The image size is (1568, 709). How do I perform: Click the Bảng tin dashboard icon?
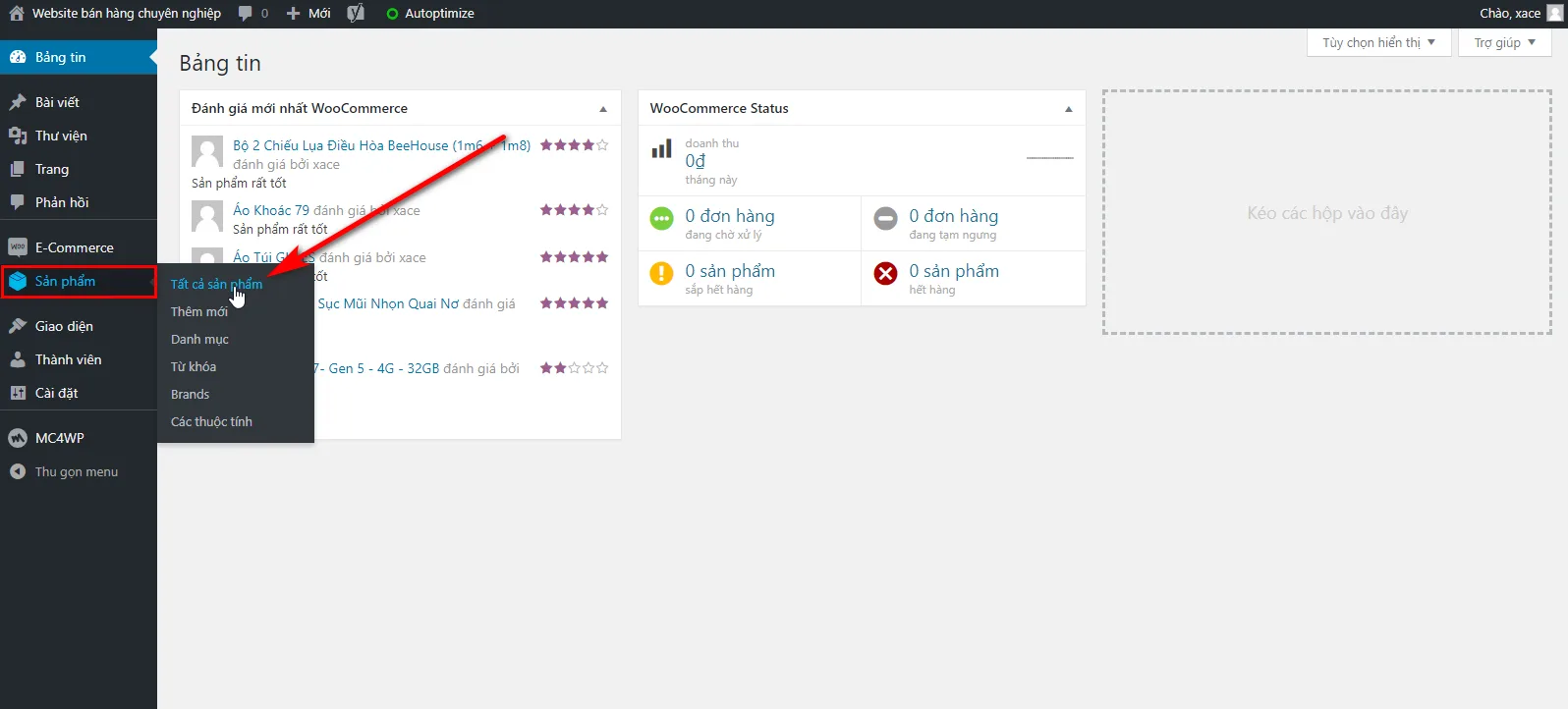coord(18,57)
